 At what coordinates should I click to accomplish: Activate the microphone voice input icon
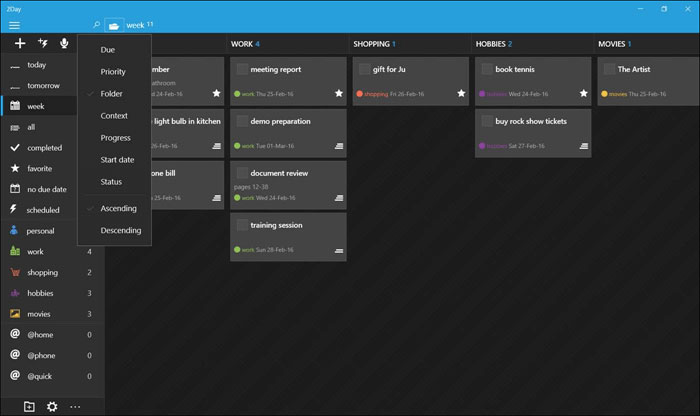64,43
